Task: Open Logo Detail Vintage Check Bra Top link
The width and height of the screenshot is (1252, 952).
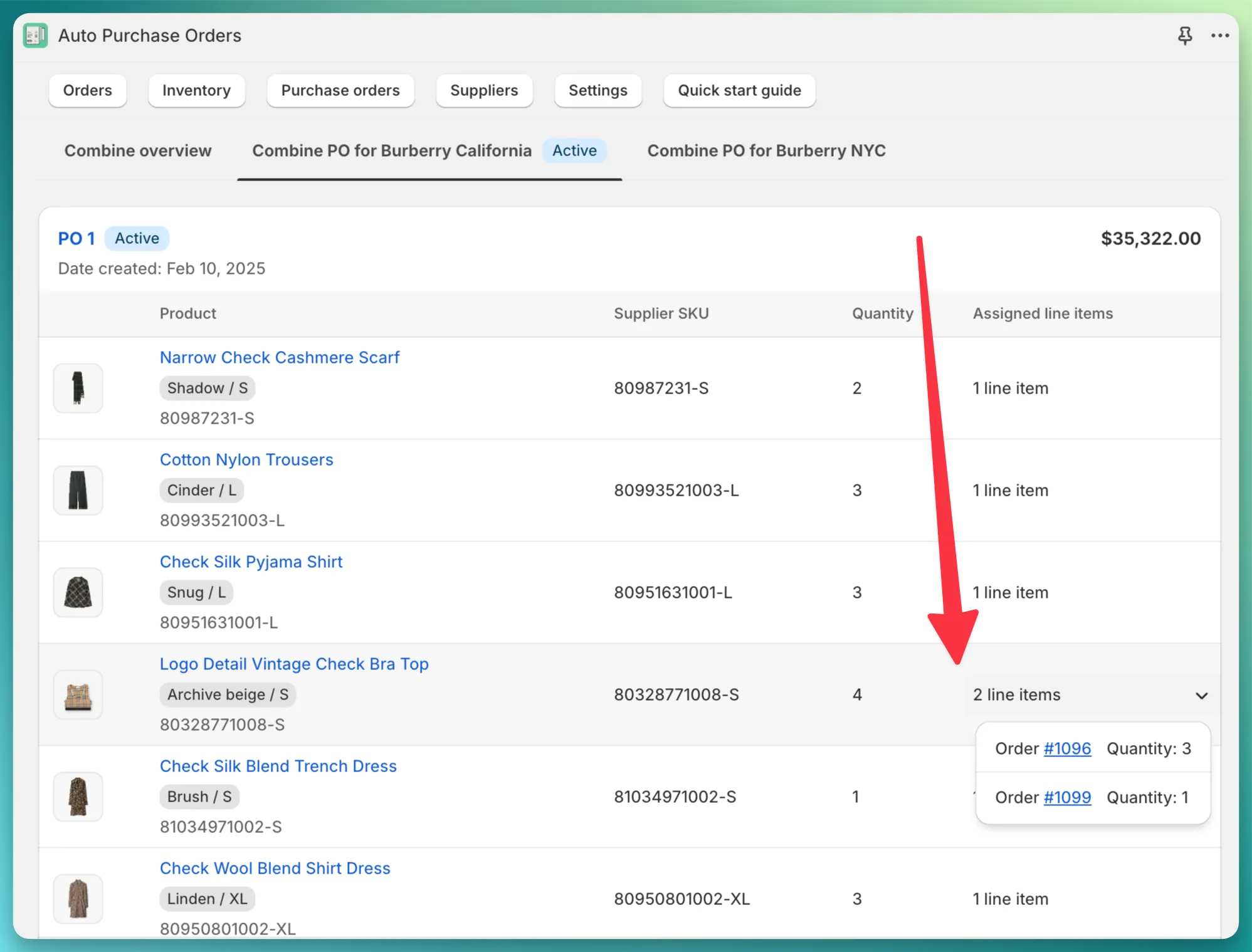Action: tap(294, 664)
